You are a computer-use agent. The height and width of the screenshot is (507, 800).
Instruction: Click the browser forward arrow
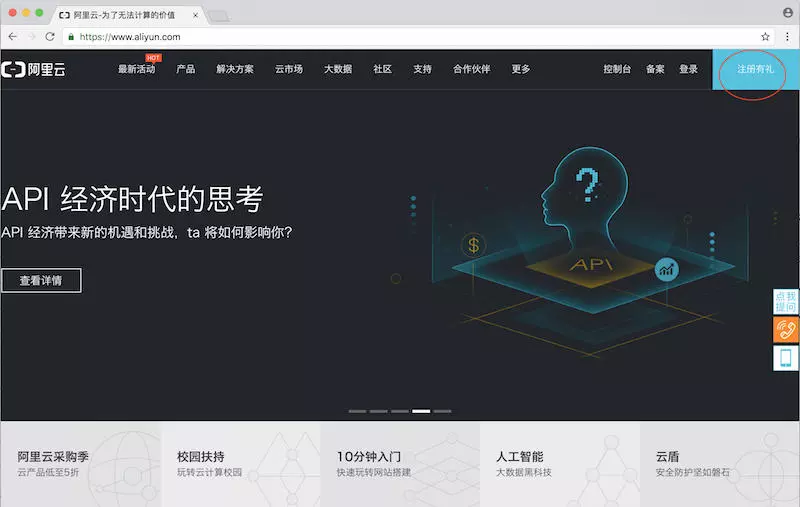click(x=32, y=37)
